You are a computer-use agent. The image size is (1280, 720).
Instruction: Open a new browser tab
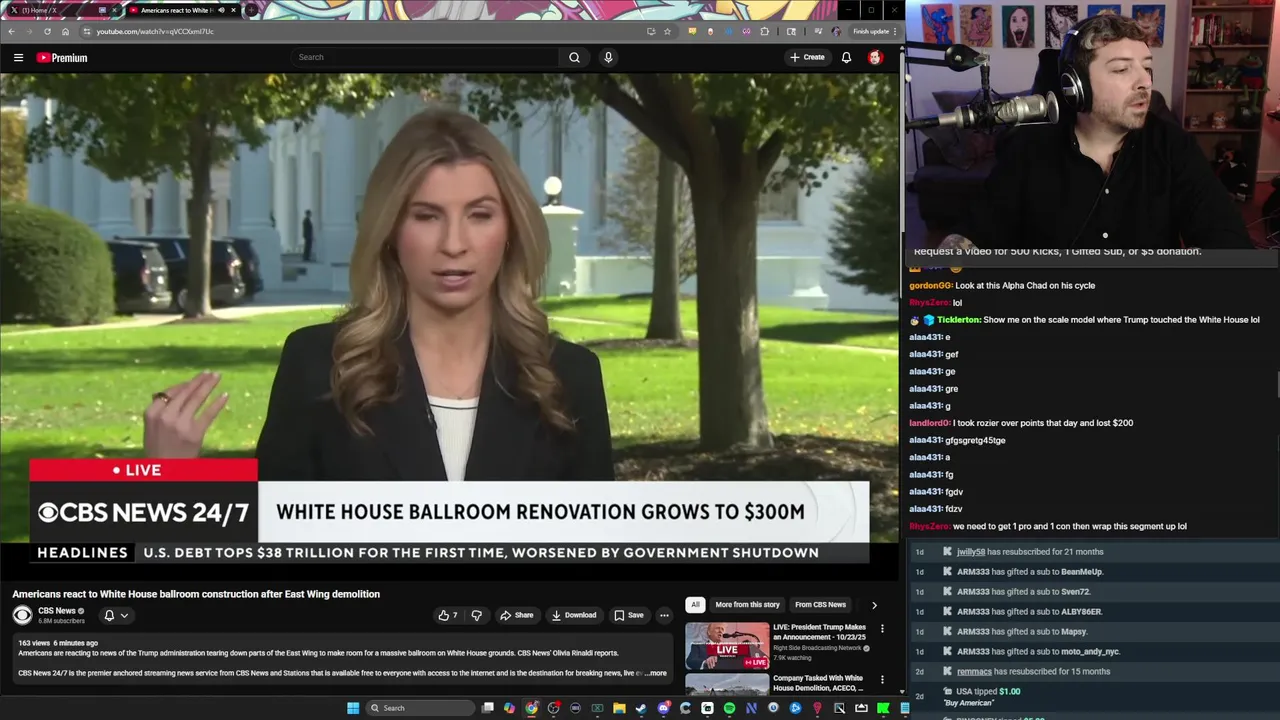[251, 10]
